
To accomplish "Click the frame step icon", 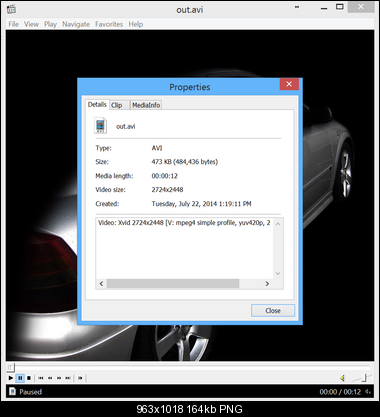I will coord(80,378).
